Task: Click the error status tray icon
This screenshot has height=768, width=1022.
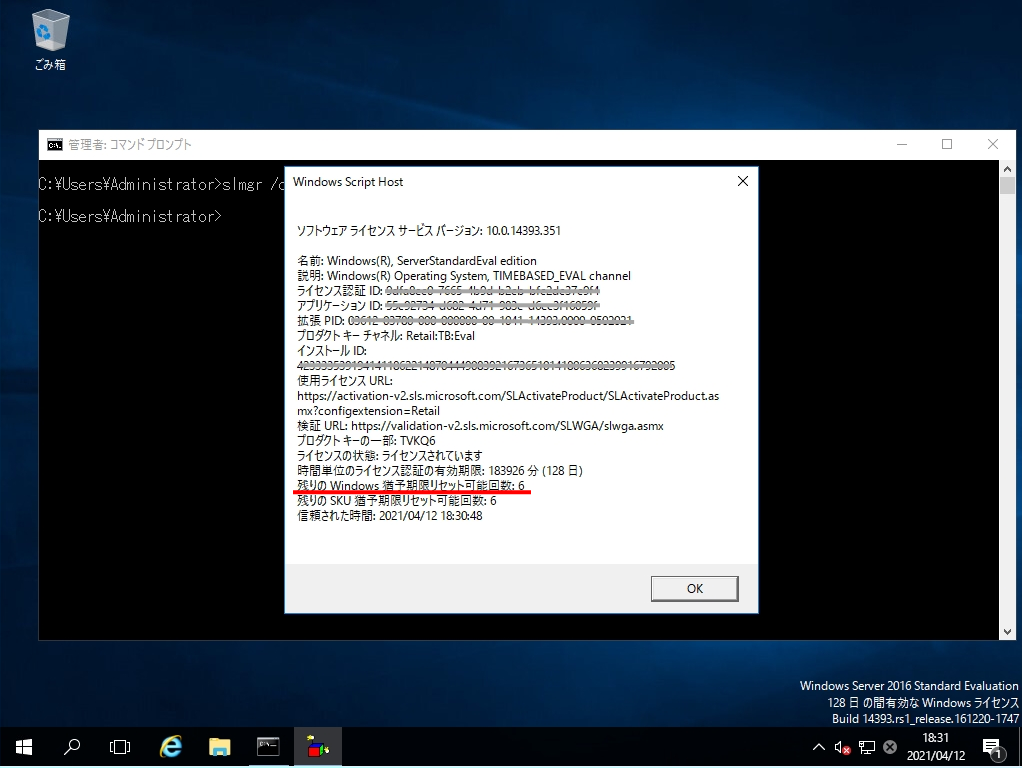Action: pyautogui.click(x=890, y=747)
